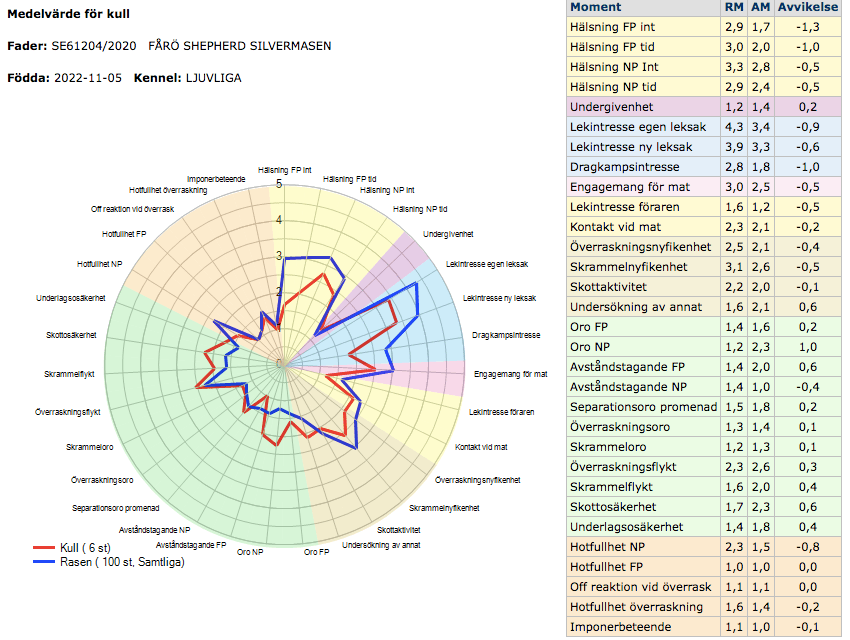The width and height of the screenshot is (850, 640).
Task: Click the AM column header
Action: coord(762,7)
